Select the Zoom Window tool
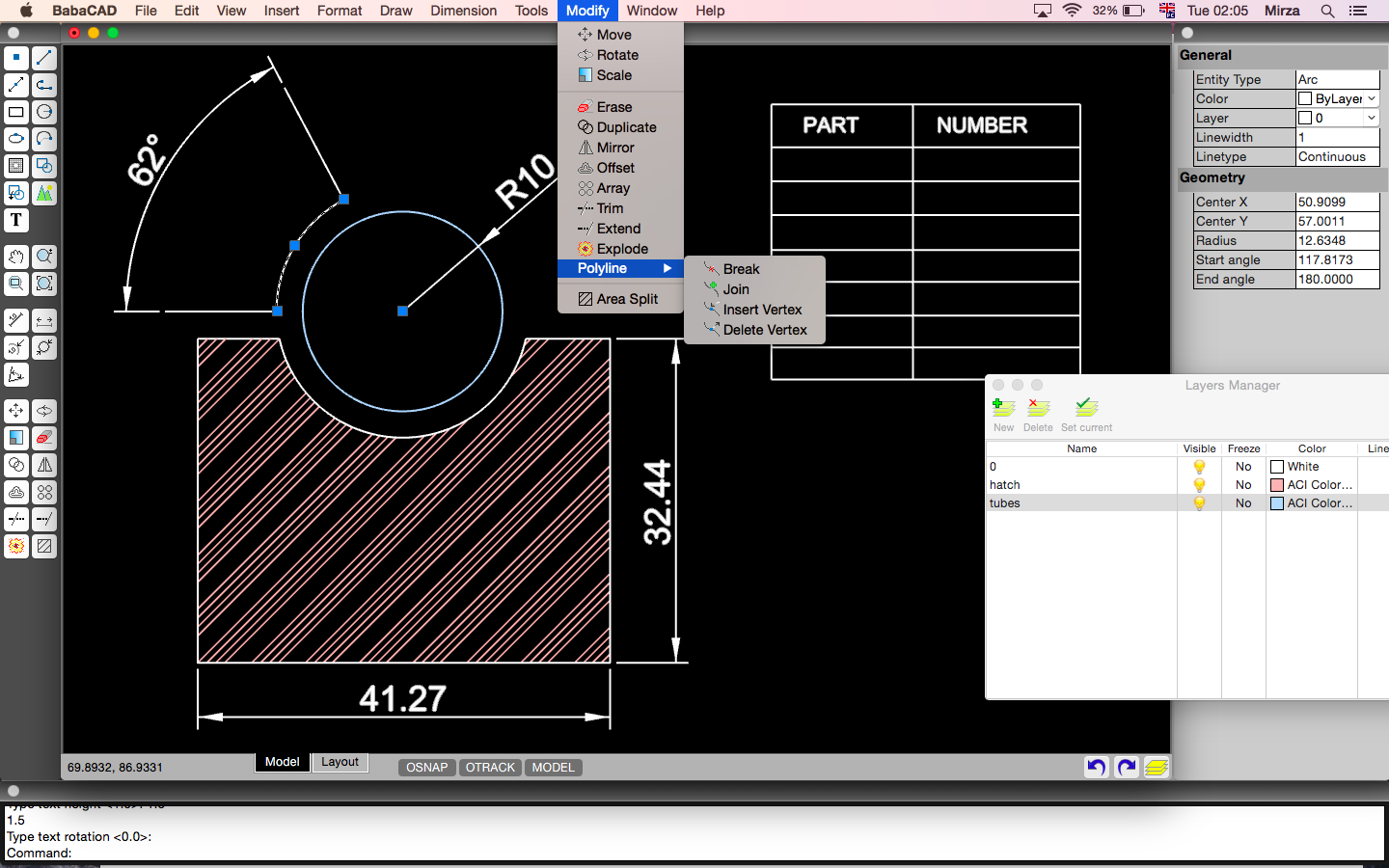This screenshot has height=868, width=1389. point(15,285)
